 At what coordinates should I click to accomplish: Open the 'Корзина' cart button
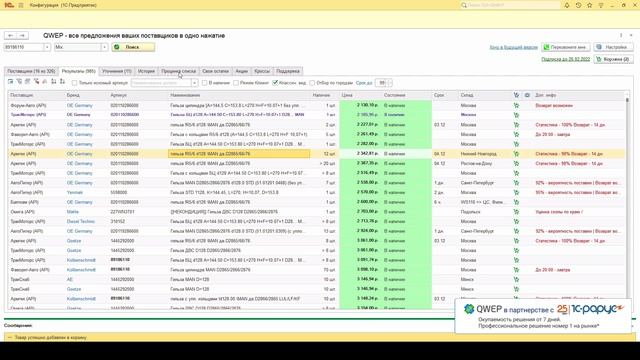(613, 59)
